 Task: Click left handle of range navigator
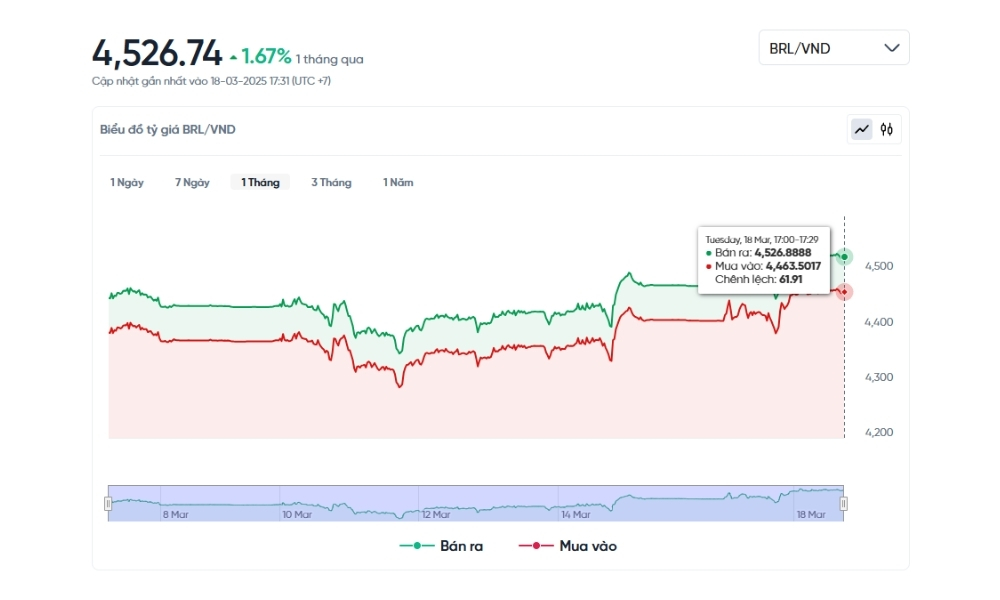(x=108, y=504)
